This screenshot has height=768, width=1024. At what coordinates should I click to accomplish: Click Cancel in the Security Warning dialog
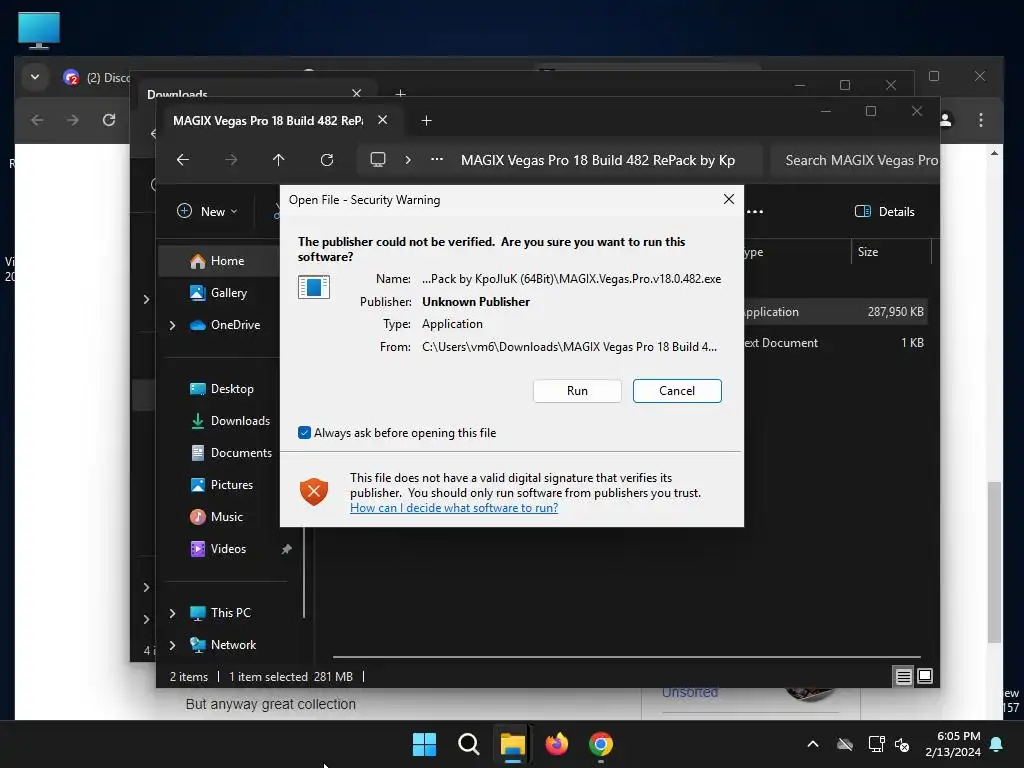pyautogui.click(x=677, y=391)
